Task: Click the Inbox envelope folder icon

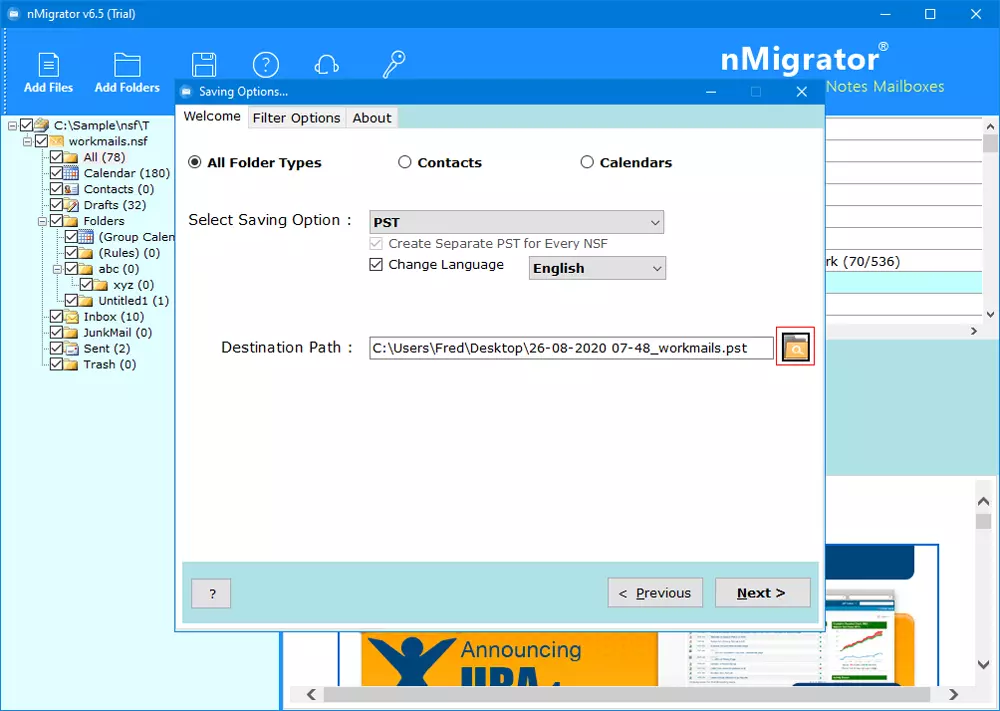Action: 72,316
